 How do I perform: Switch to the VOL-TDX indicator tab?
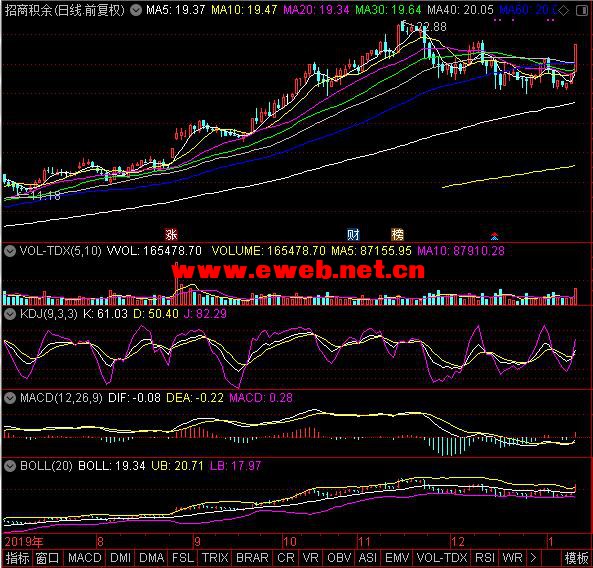tap(442, 558)
